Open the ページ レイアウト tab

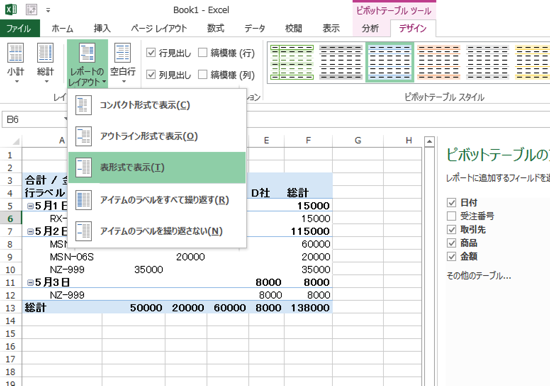coord(159,28)
